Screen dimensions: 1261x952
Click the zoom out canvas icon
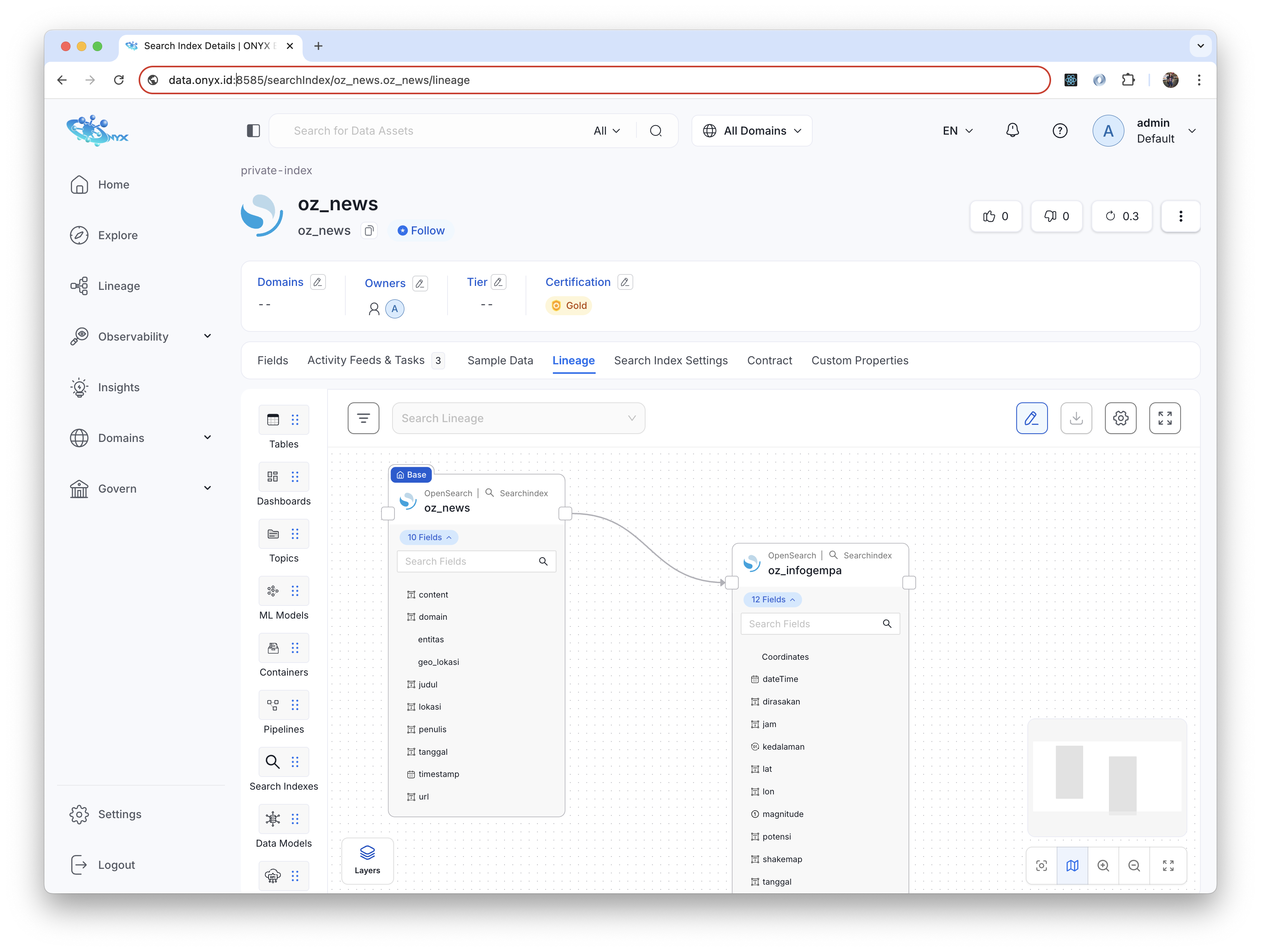(x=1133, y=865)
